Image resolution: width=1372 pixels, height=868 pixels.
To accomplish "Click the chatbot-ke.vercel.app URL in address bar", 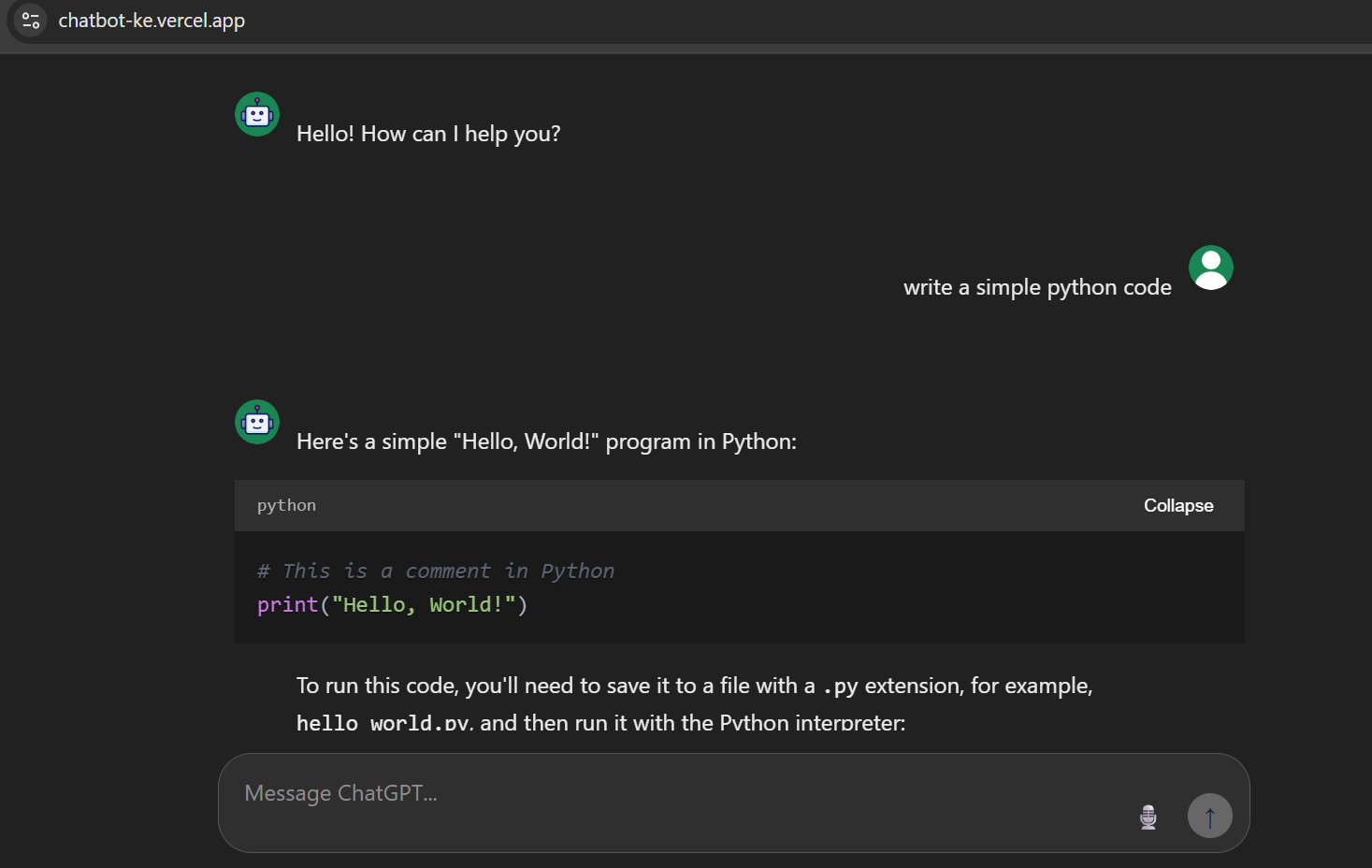I will (x=152, y=21).
